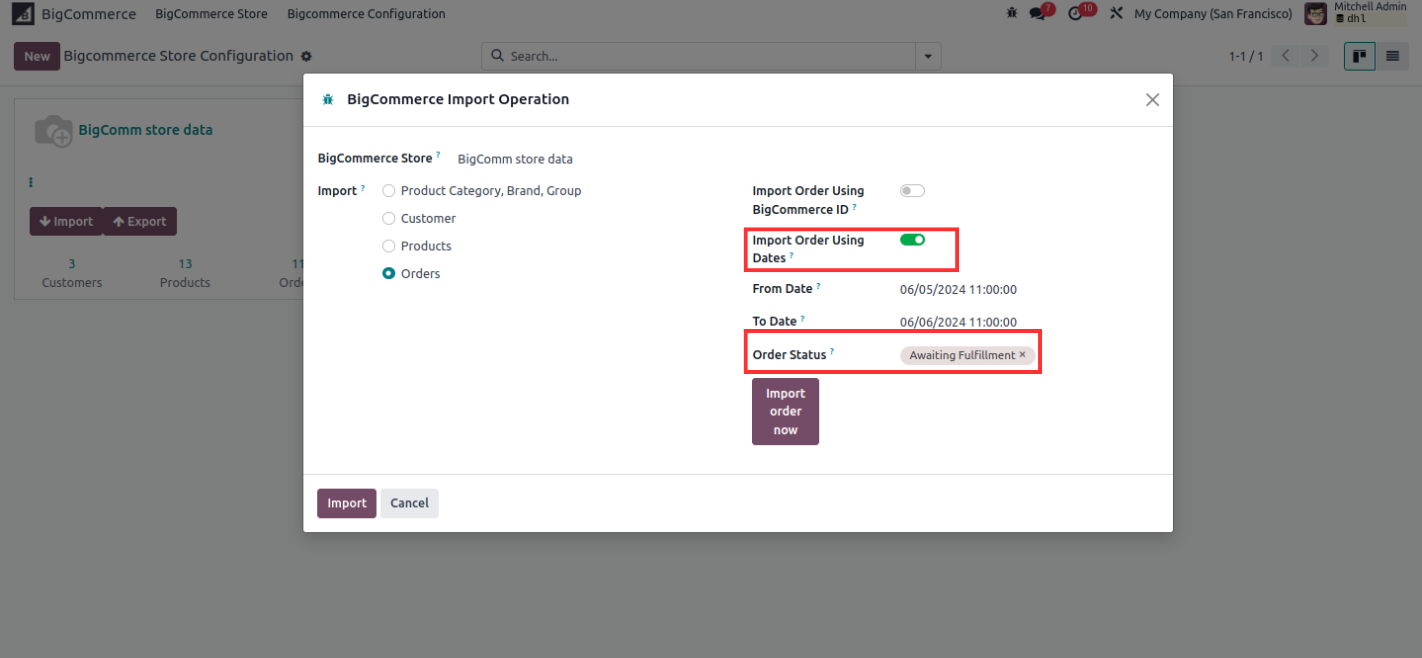The width and height of the screenshot is (1422, 658).
Task: Switch to the Kanban view
Action: coord(1360,56)
